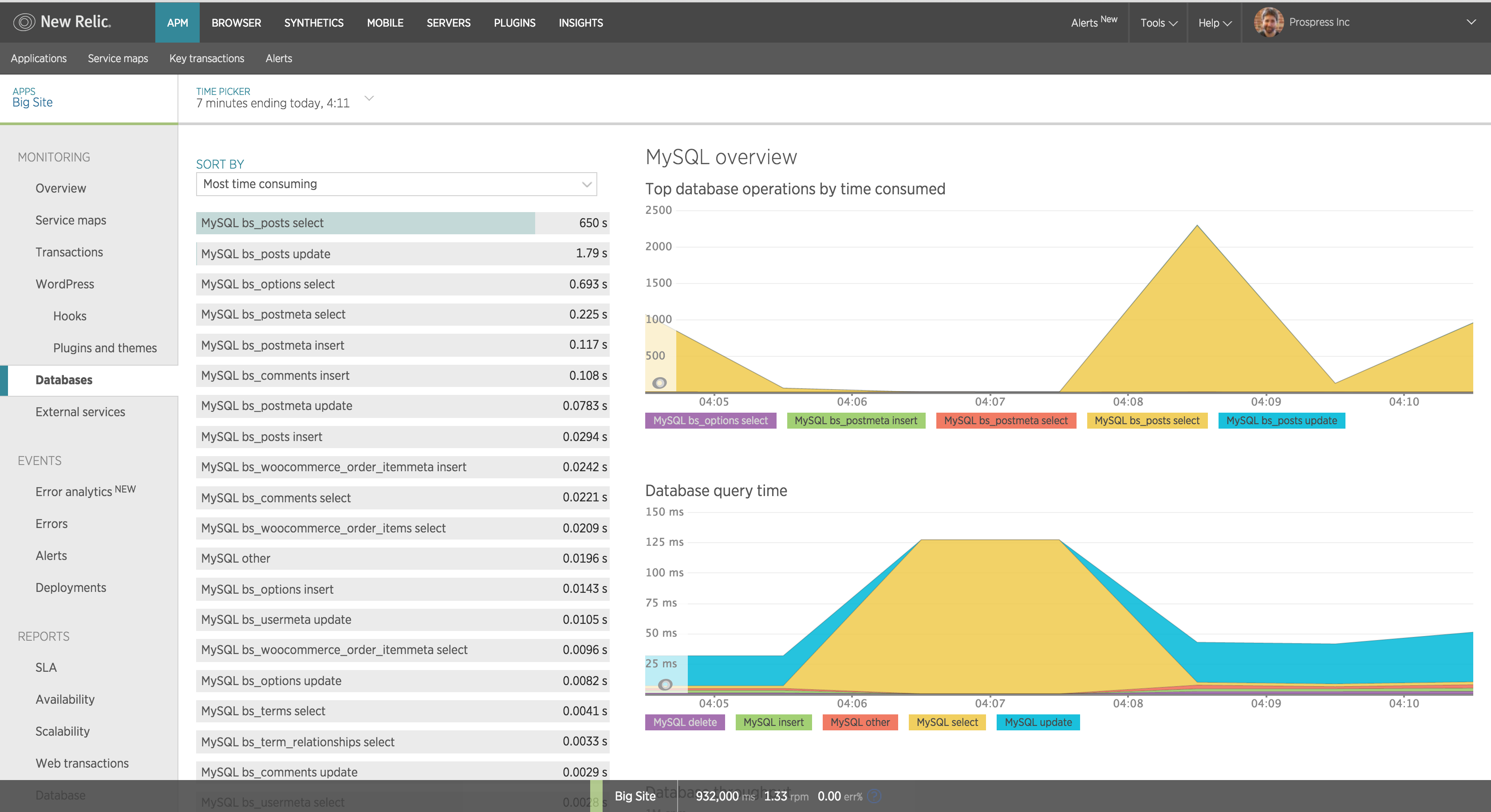The height and width of the screenshot is (812, 1491).
Task: Click the marker icon on the top operations chart
Action: point(659,383)
